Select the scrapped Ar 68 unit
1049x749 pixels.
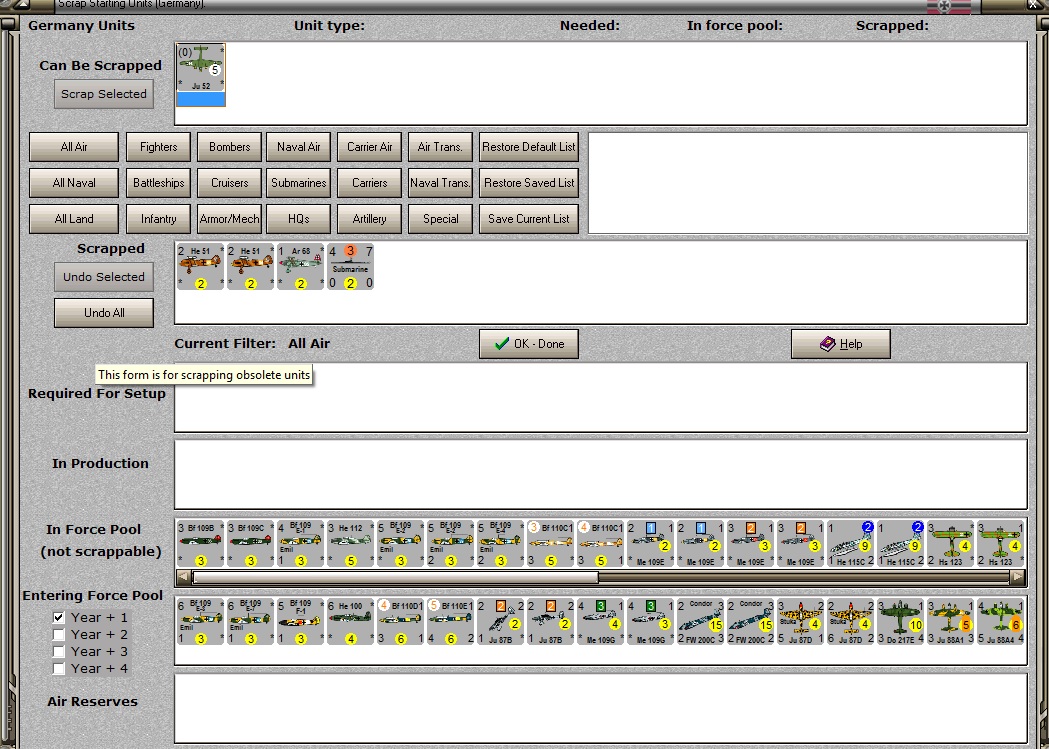point(300,266)
